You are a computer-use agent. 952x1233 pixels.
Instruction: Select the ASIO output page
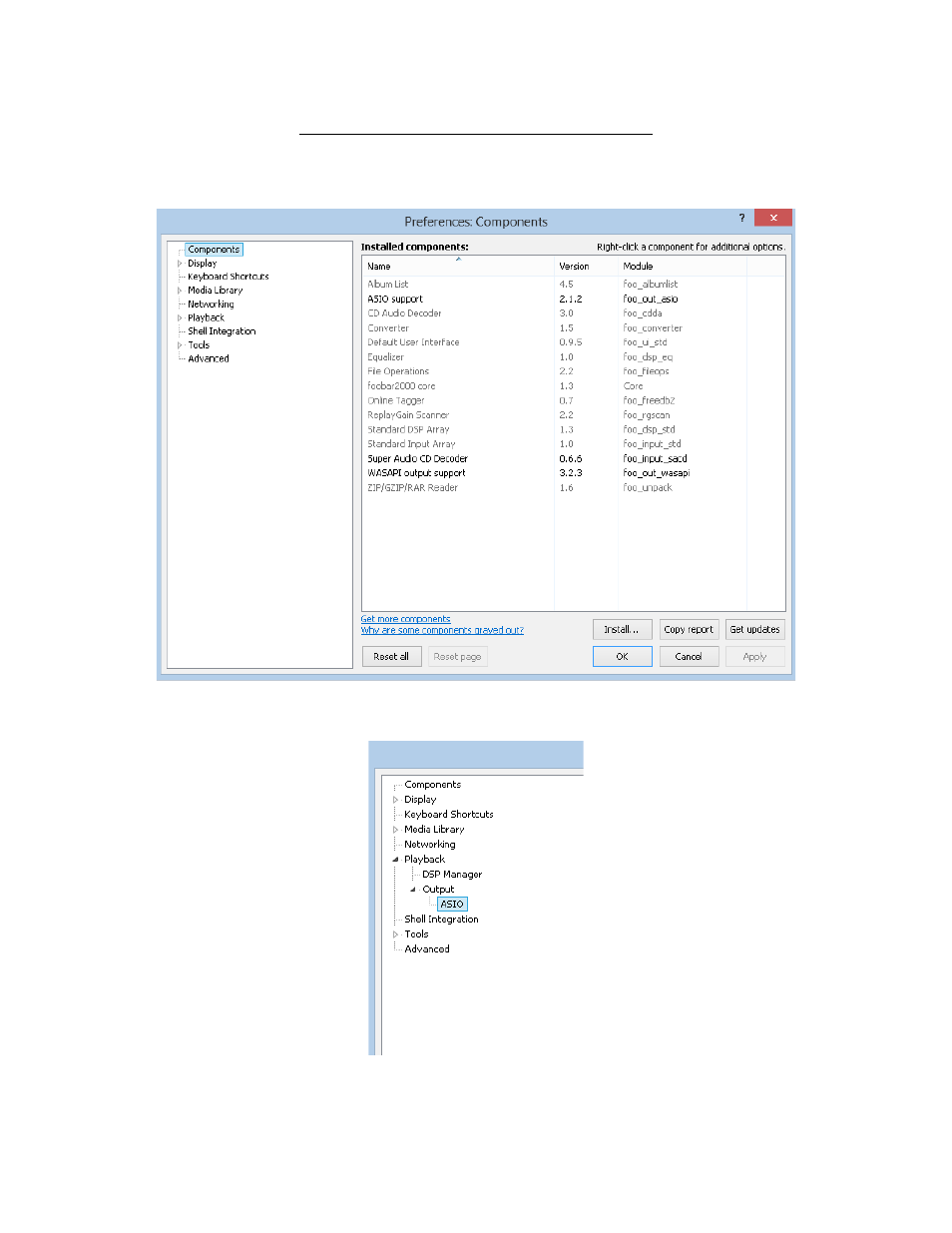(452, 905)
